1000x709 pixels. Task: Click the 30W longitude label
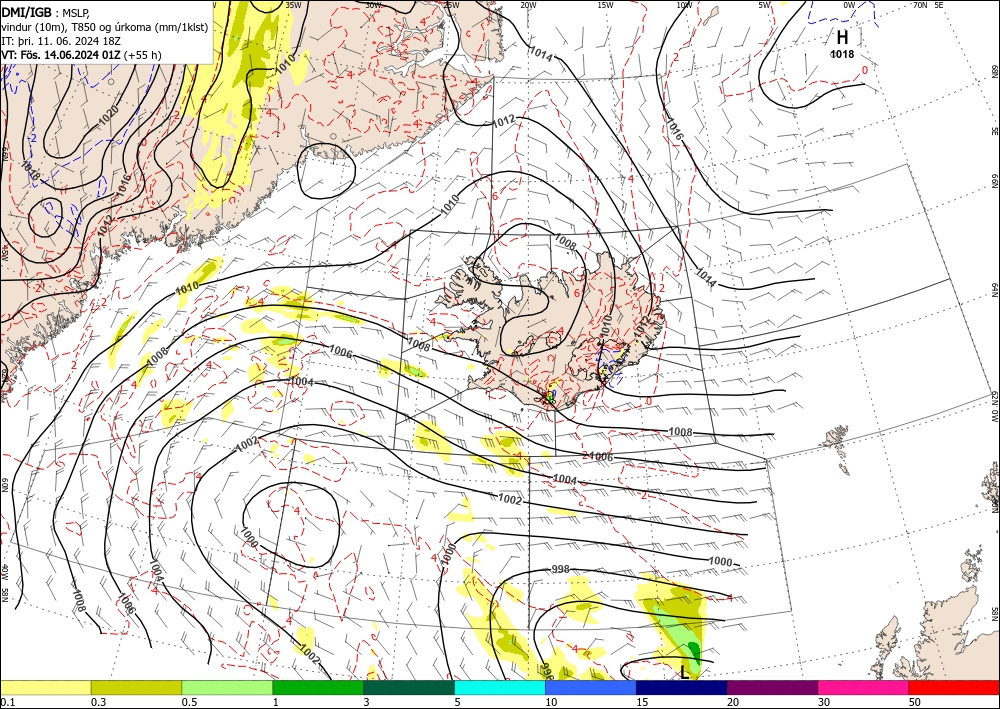374,5
